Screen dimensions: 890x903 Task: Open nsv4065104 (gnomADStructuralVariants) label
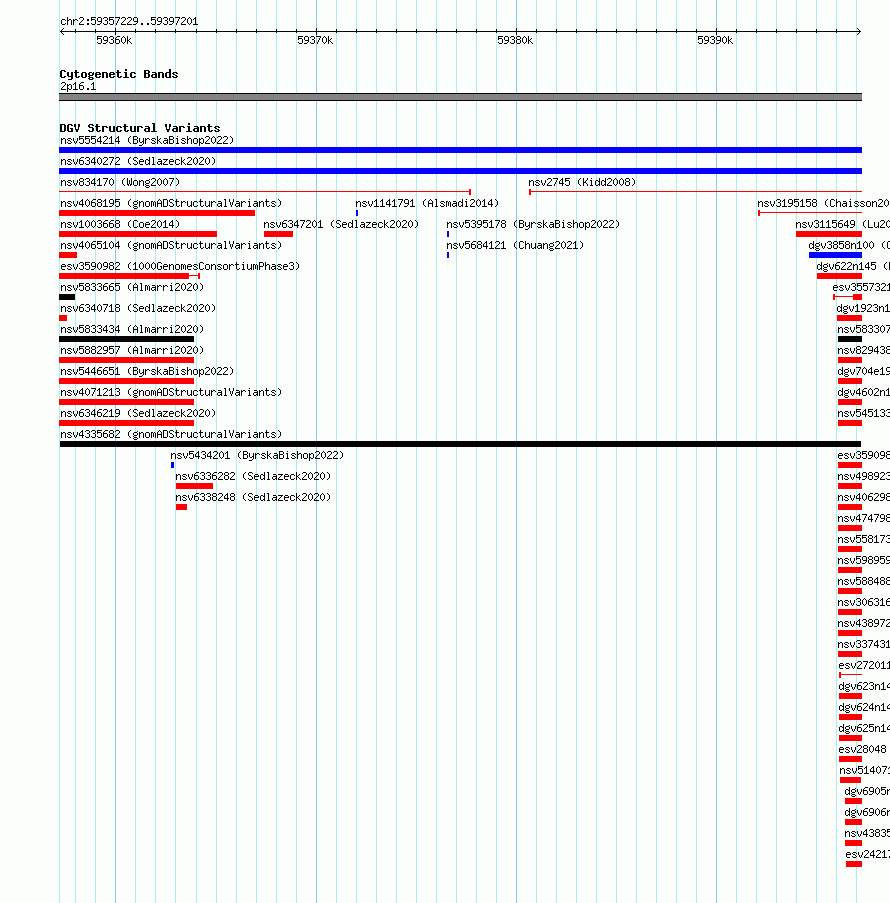tap(171, 245)
